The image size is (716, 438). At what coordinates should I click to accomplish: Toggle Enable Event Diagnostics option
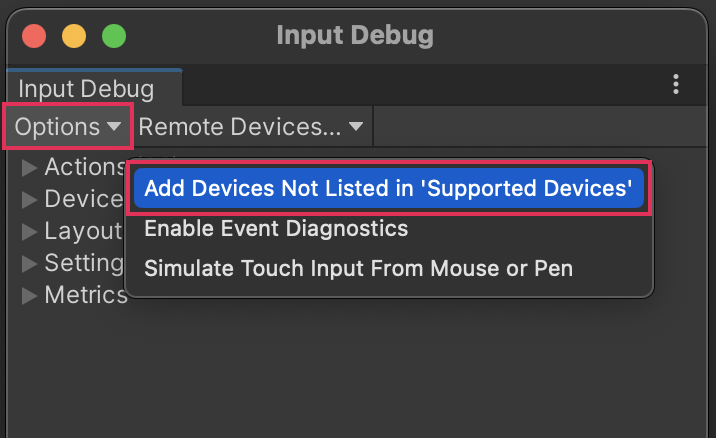pos(276,229)
